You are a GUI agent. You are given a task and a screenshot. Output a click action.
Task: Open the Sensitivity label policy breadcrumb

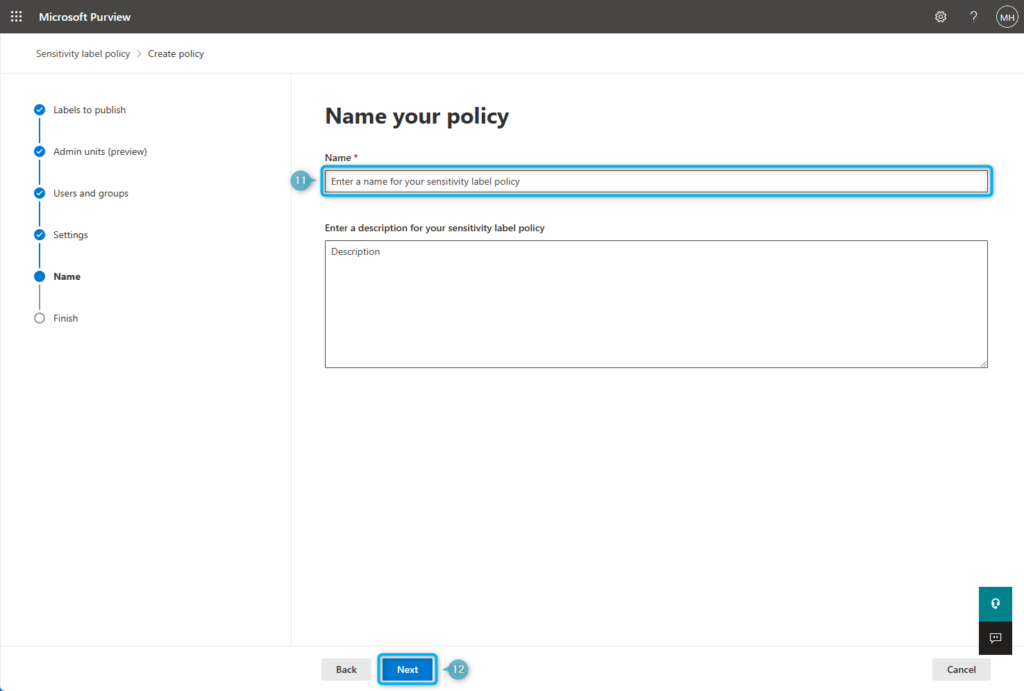point(82,53)
